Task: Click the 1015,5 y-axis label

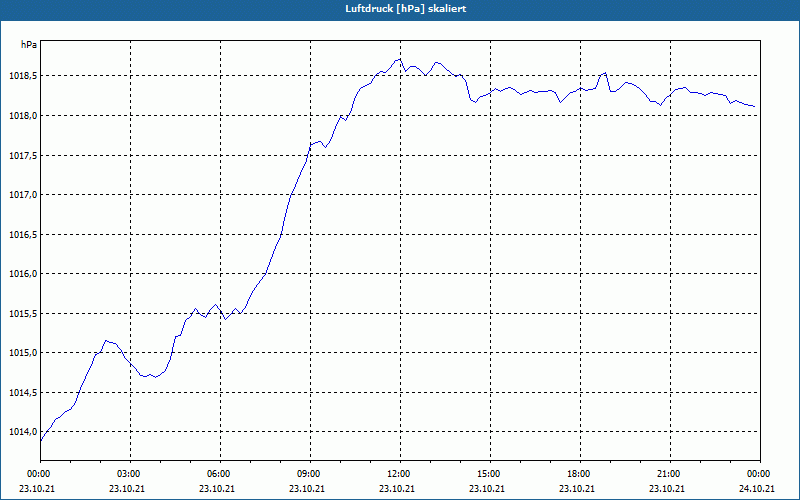Action: pyautogui.click(x=21, y=314)
